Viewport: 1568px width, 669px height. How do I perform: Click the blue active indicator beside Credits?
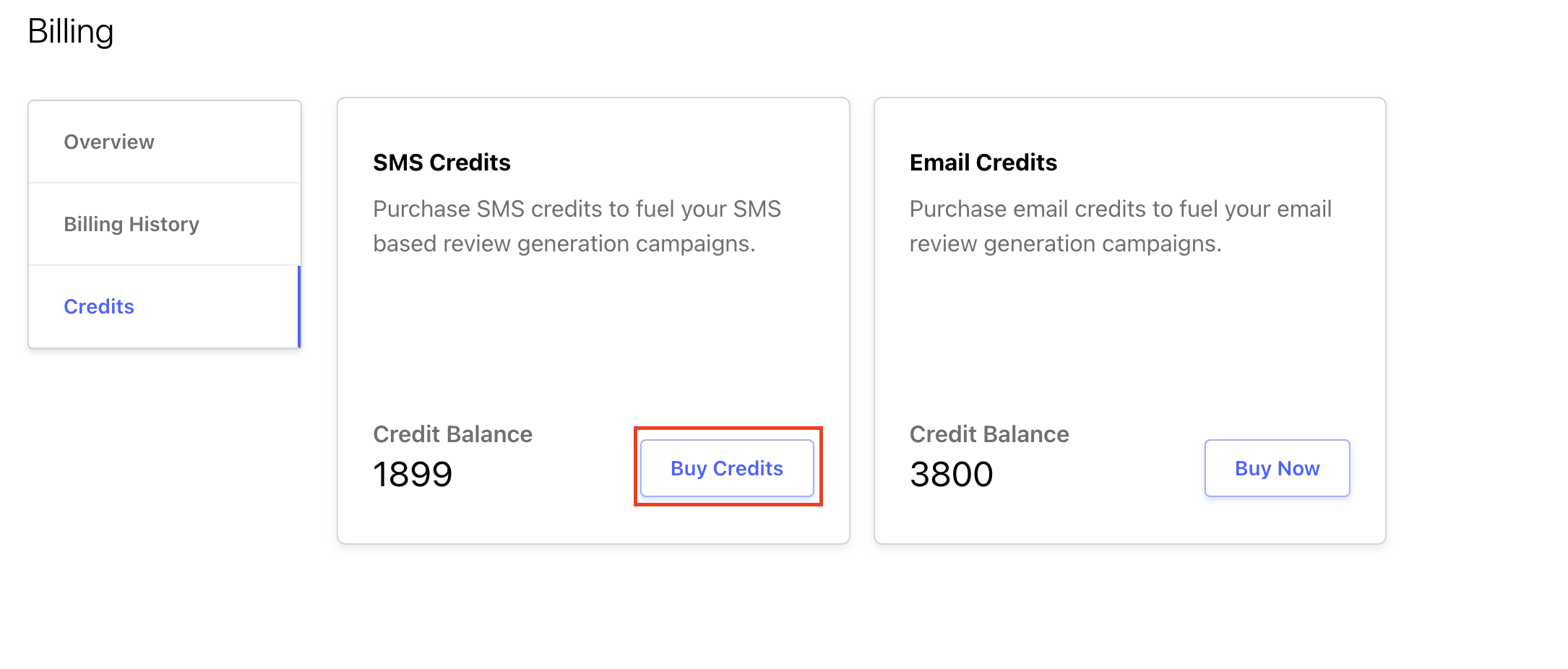299,306
